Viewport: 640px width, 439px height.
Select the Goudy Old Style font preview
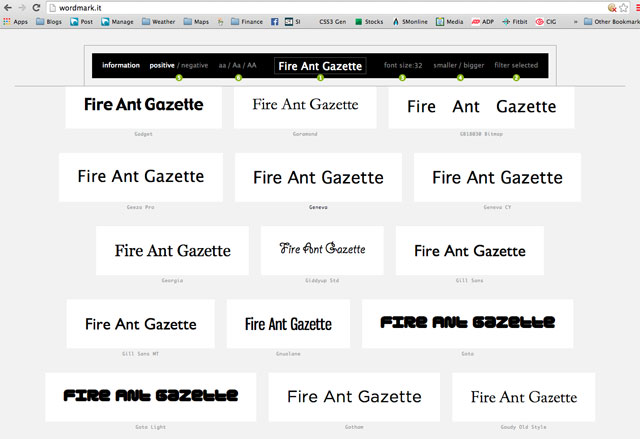pos(524,397)
